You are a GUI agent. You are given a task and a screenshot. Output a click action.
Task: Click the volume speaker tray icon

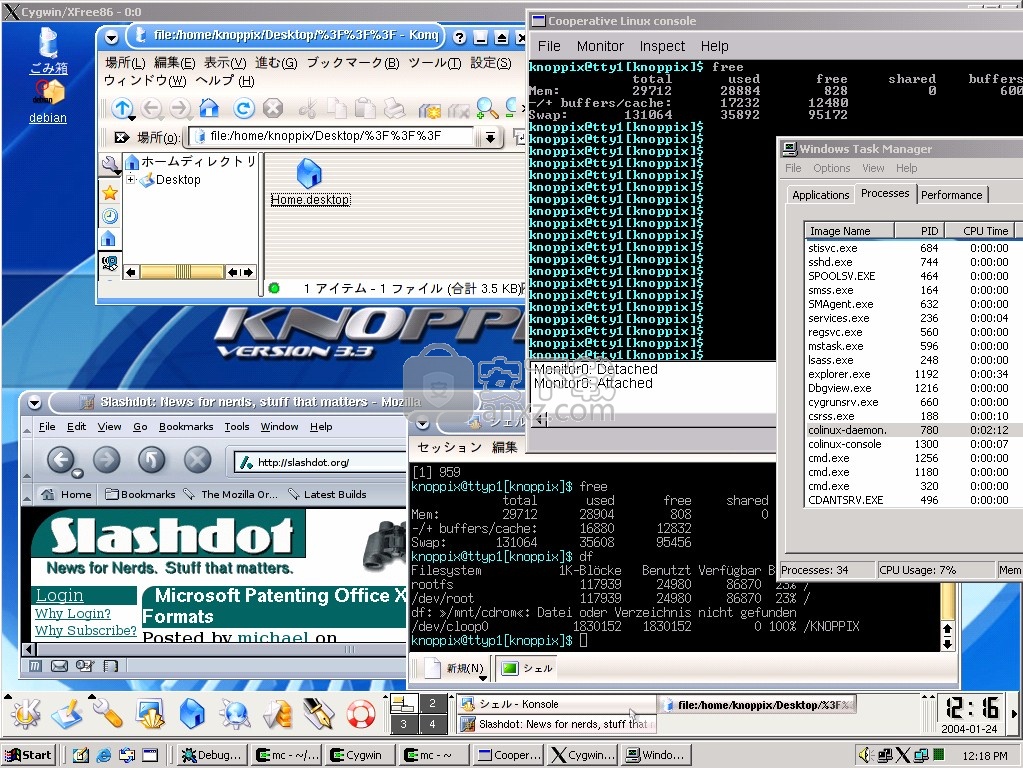[x=866, y=756]
